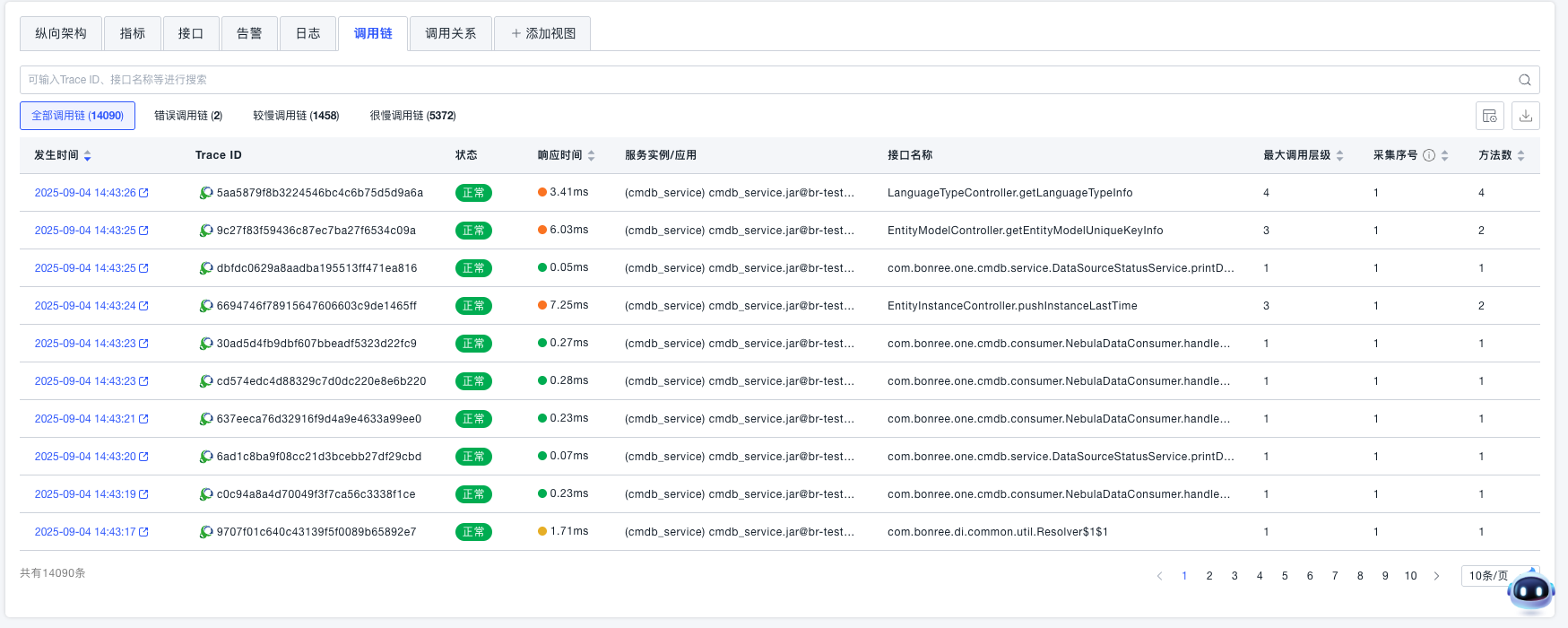Viewport: 1568px width, 628px height.
Task: Sort by 响应时间 column
Action: 592,156
